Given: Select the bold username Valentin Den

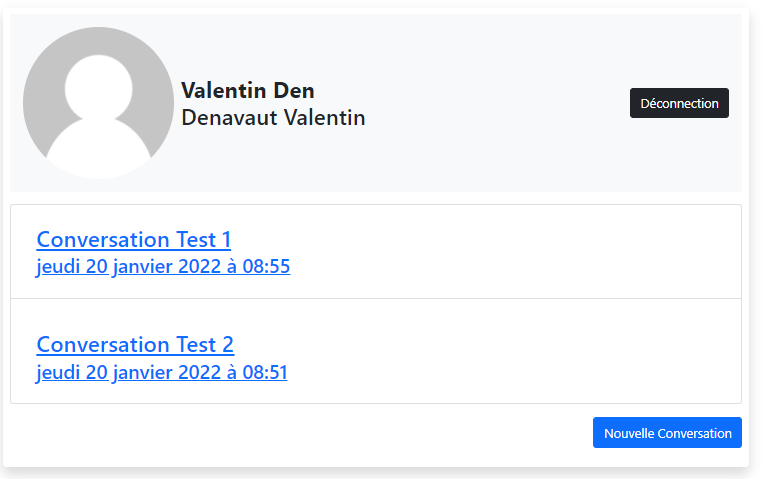Looking at the screenshot, I should tap(248, 91).
